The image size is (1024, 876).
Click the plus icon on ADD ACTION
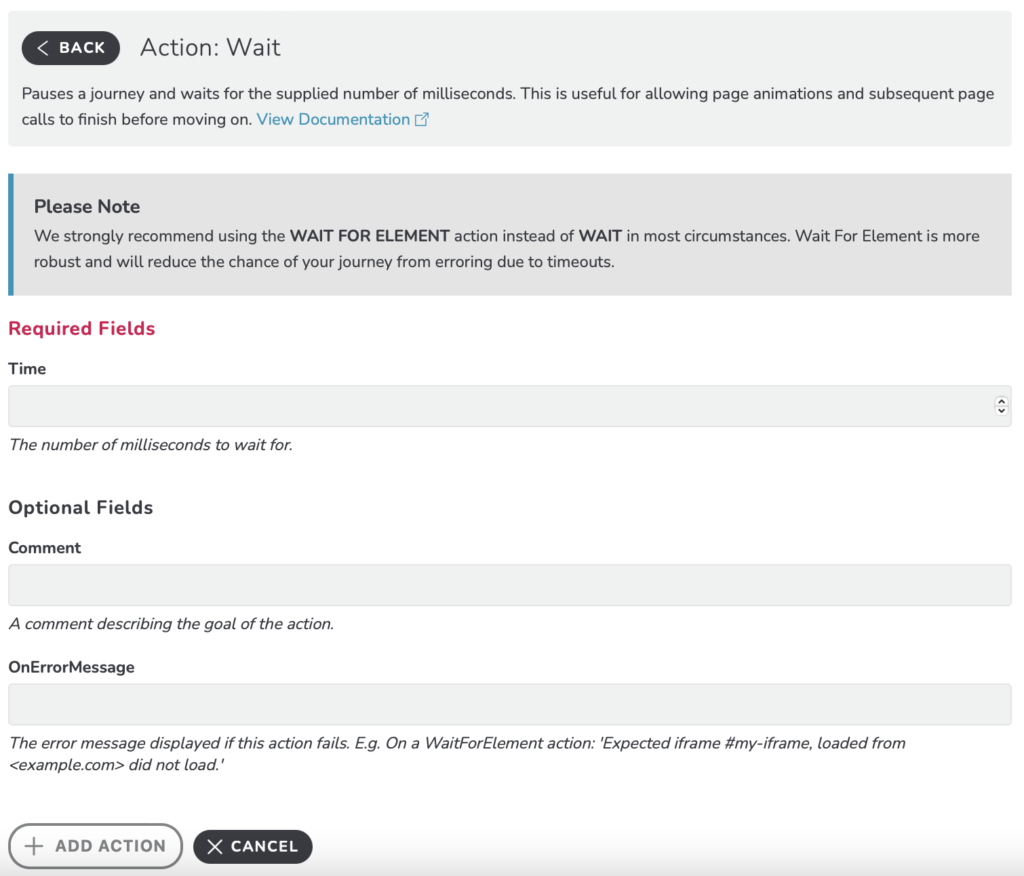[34, 846]
